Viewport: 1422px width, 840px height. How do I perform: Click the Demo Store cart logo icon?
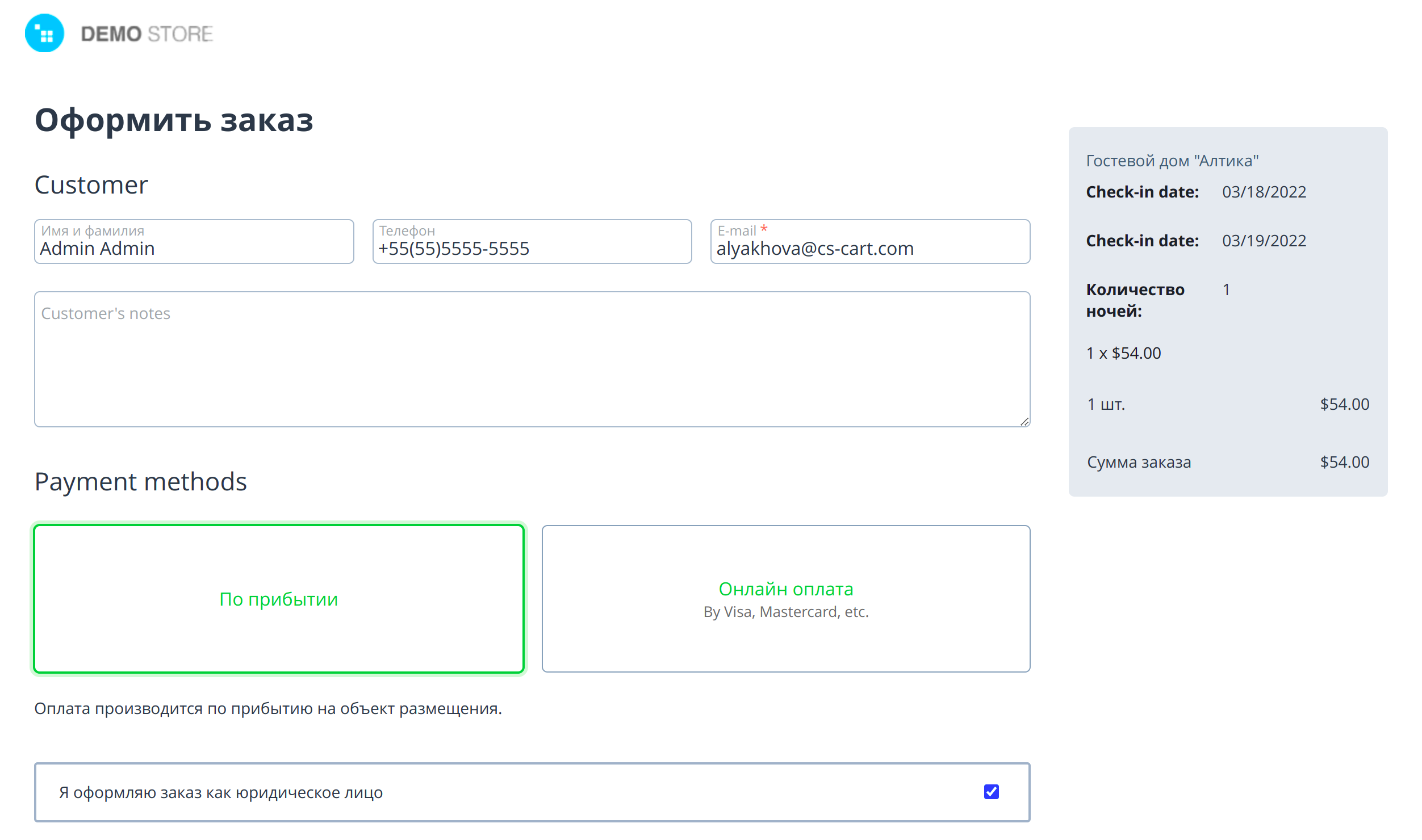click(44, 33)
